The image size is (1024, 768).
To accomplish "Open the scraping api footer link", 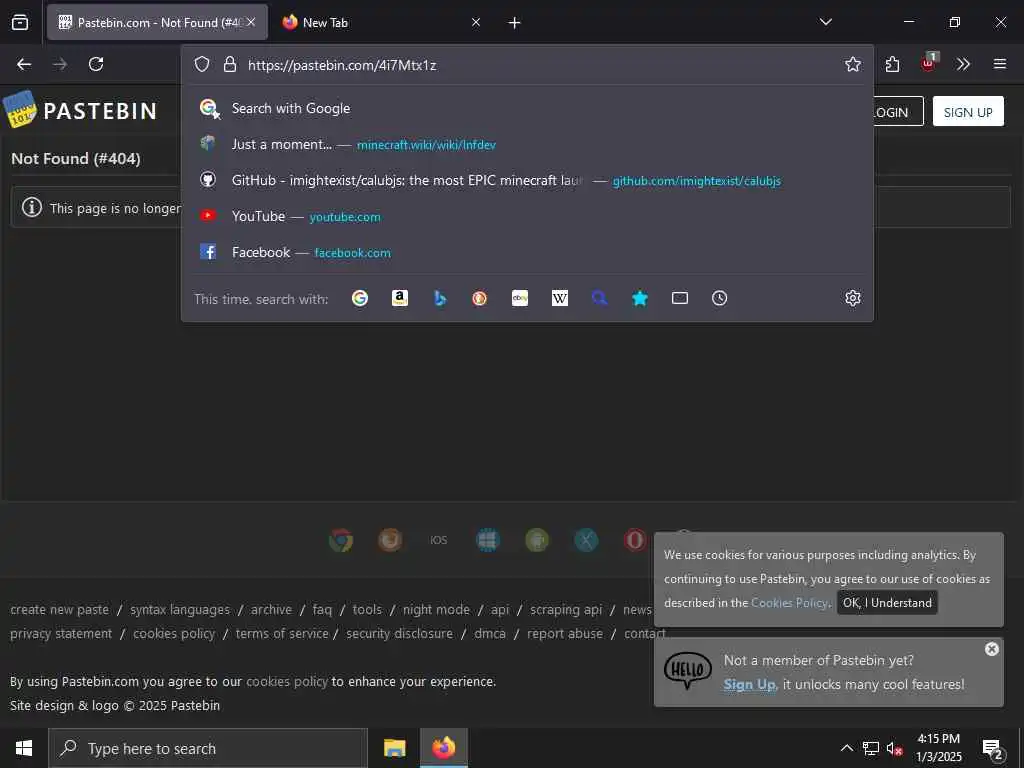I will 566,609.
